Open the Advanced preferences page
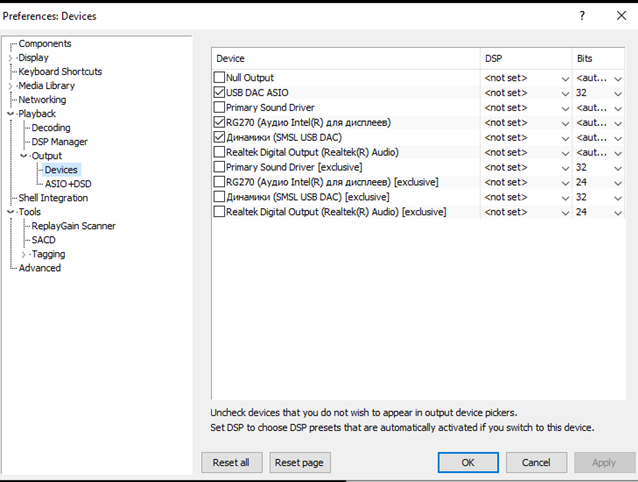The image size is (638, 482). click(40, 268)
